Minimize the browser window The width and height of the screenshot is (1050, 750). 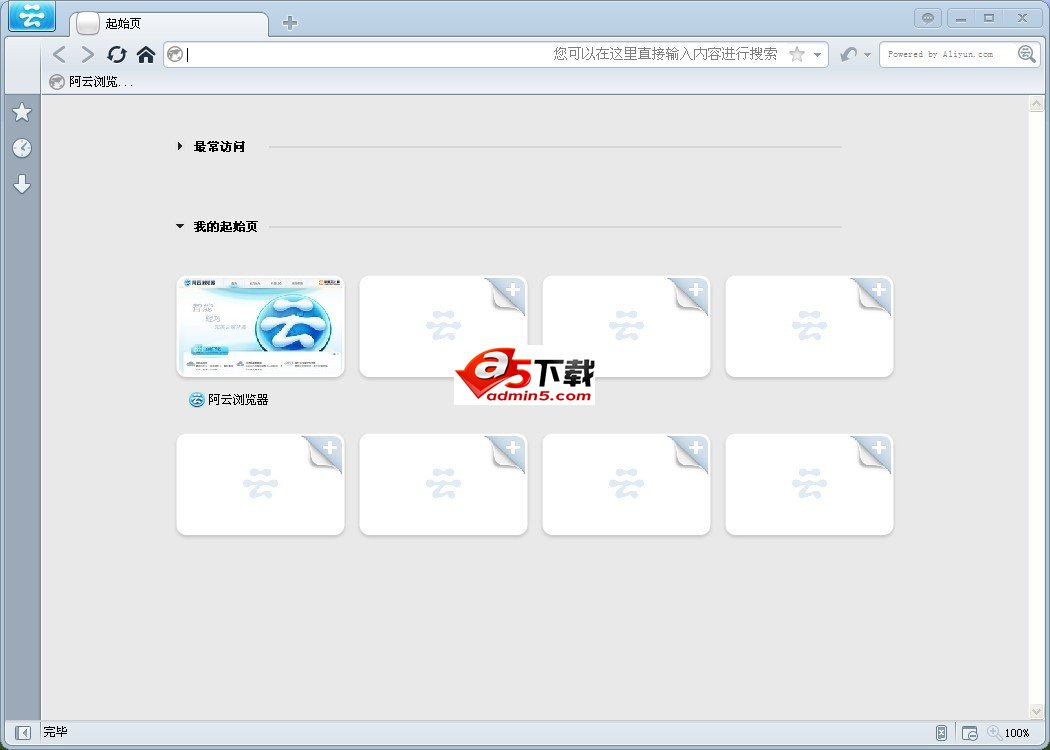(961, 18)
